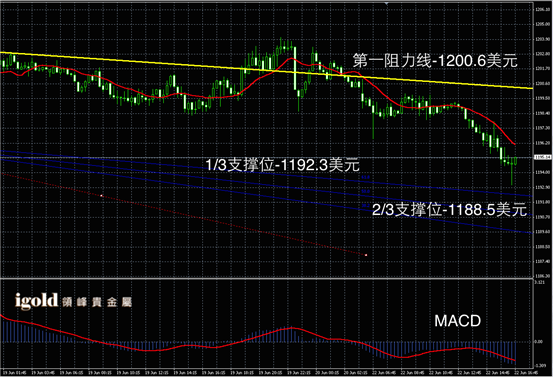Screen dimensions: 553x377
Task: Click the 第一阻力线-1200.6美元 text label
Action: point(435,61)
